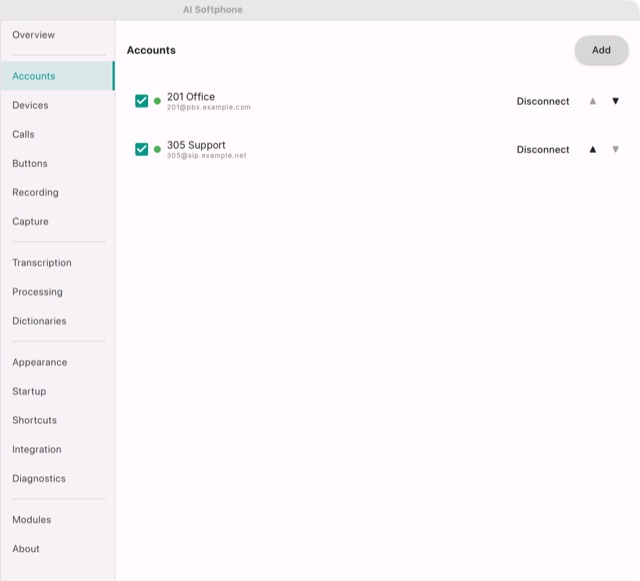Add a new account

pyautogui.click(x=601, y=50)
